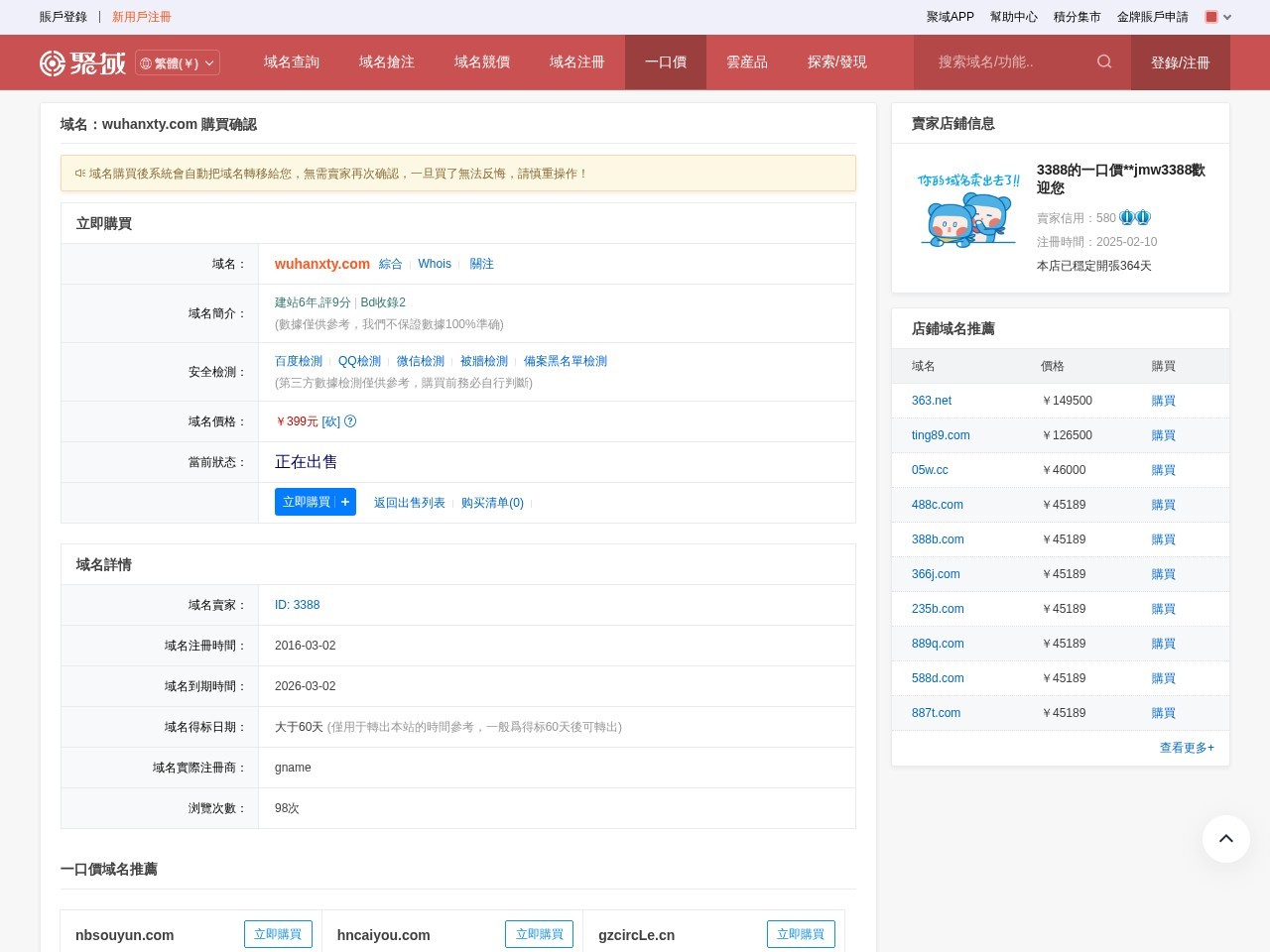Open the 域名查詢 menu
Screen dimensions: 1270x952
pos(292,61)
